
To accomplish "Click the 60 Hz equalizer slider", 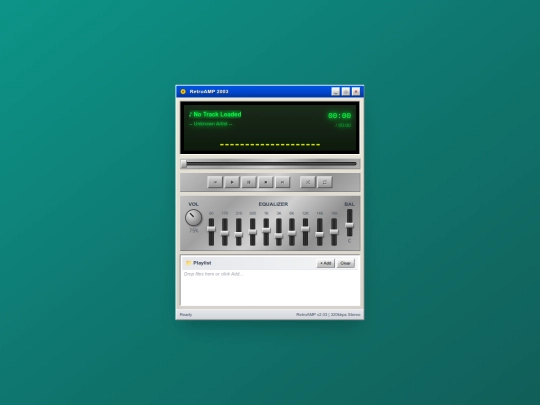I will [211, 232].
